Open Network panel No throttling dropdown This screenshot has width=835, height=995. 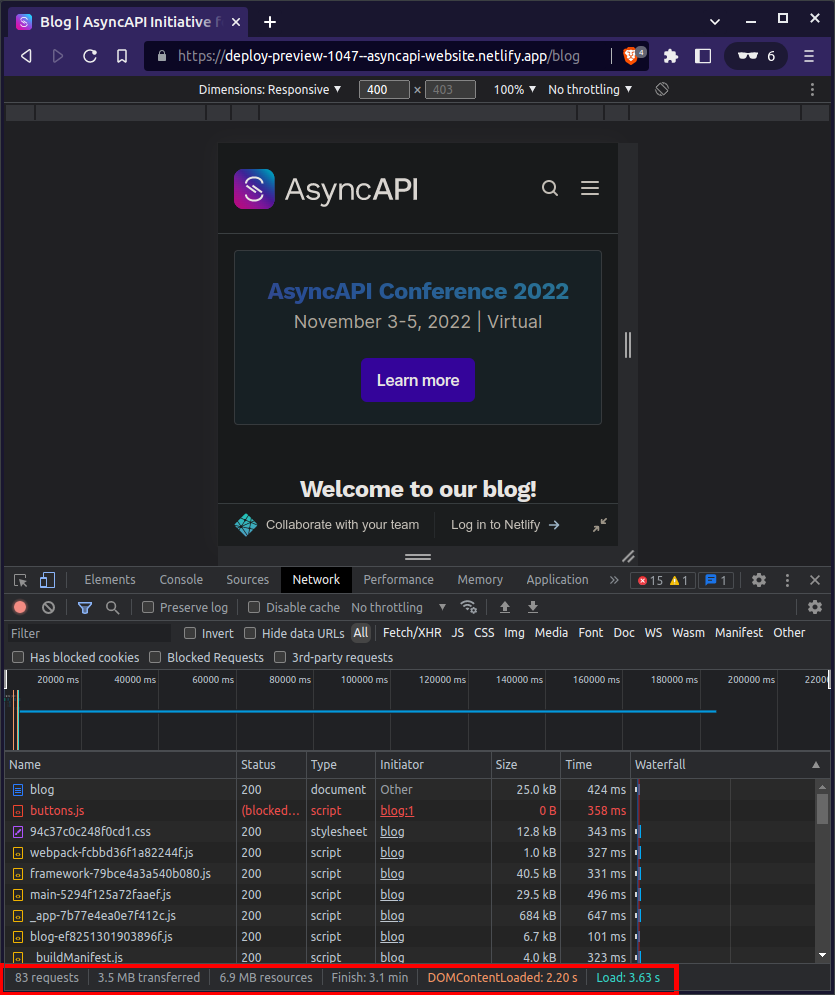tap(398, 607)
